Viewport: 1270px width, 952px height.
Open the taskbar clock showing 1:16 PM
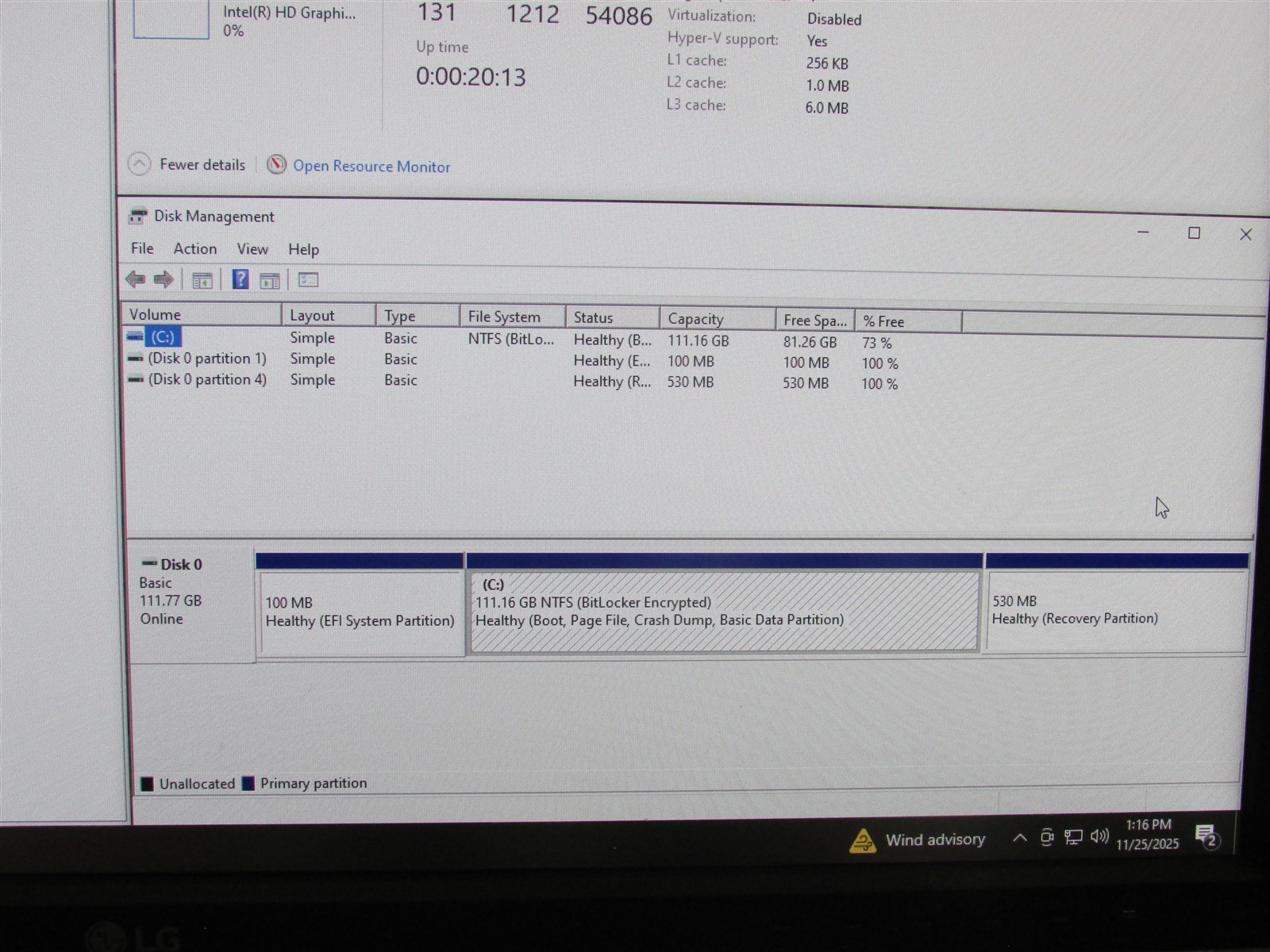1148,835
